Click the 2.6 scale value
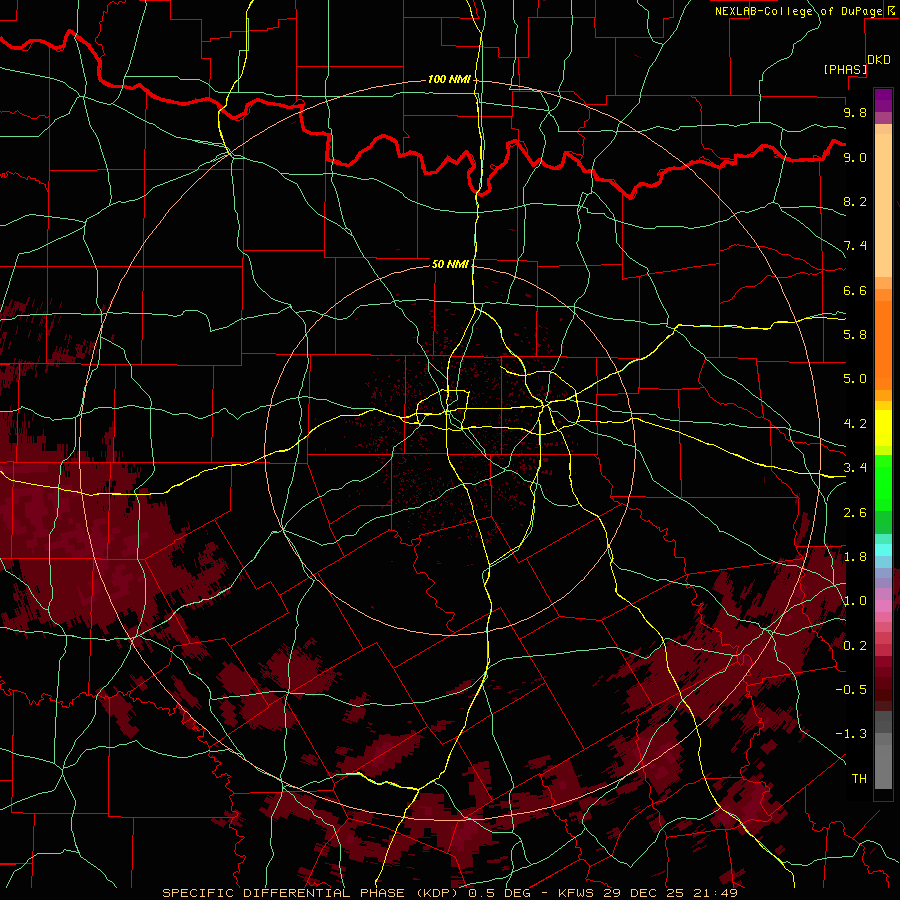This screenshot has width=900, height=900. click(x=855, y=513)
